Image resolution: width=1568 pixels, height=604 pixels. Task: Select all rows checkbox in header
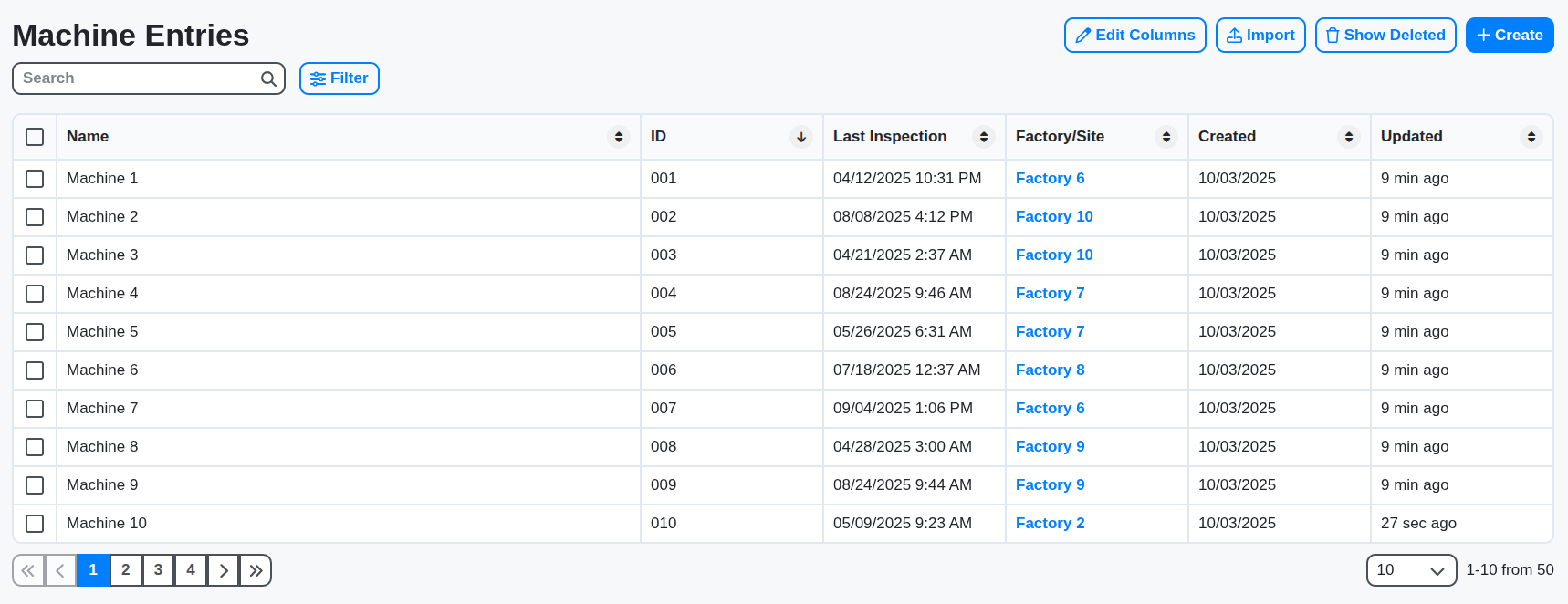pyautogui.click(x=35, y=137)
